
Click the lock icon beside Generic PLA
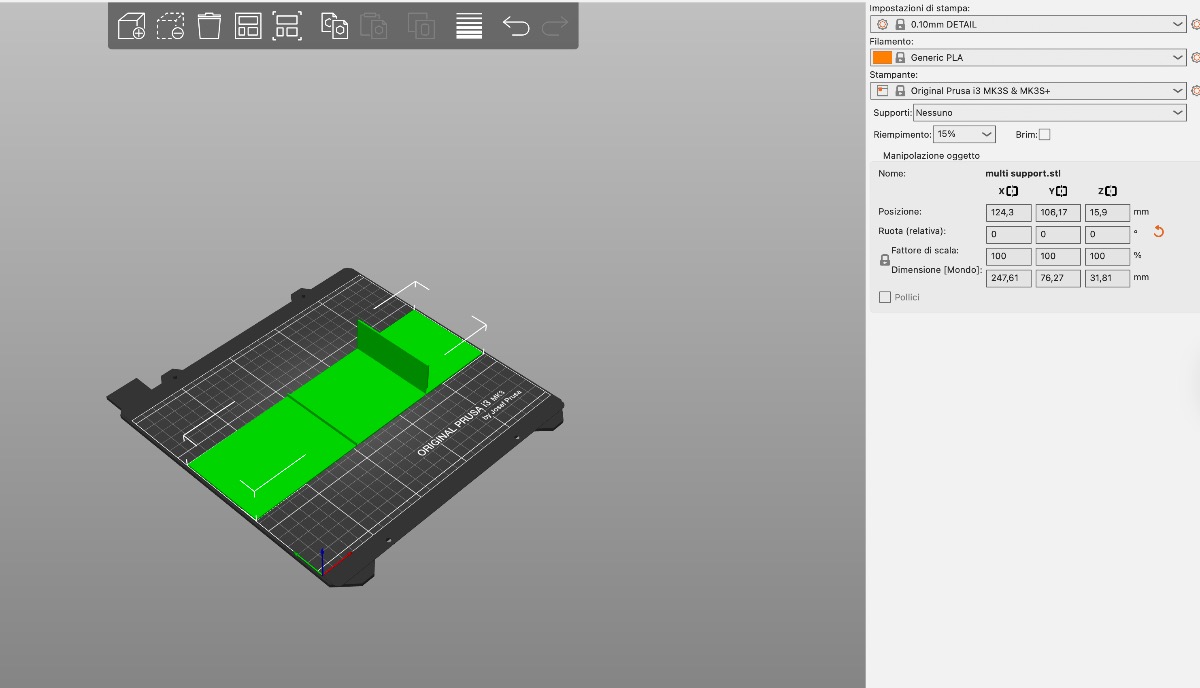pos(900,58)
